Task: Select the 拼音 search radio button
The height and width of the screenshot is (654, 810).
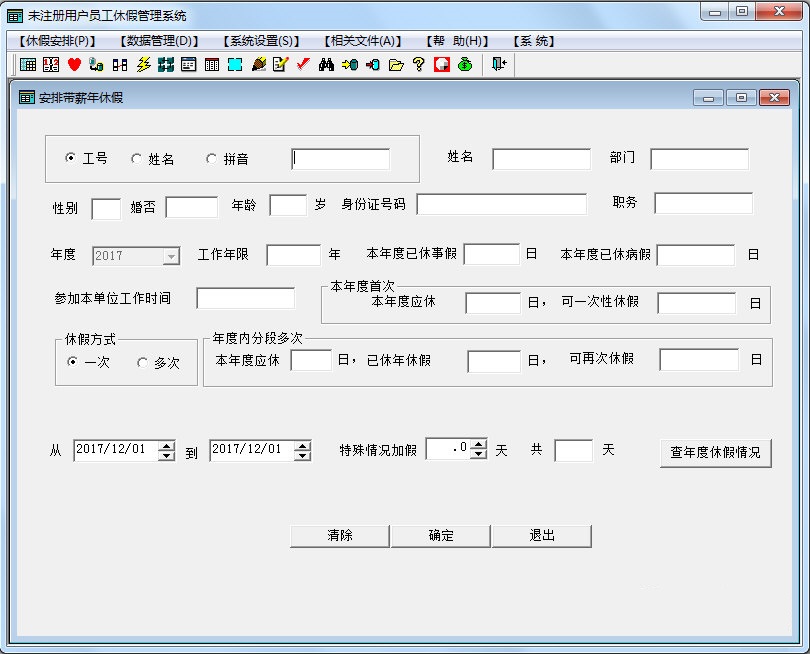Action: coord(211,159)
